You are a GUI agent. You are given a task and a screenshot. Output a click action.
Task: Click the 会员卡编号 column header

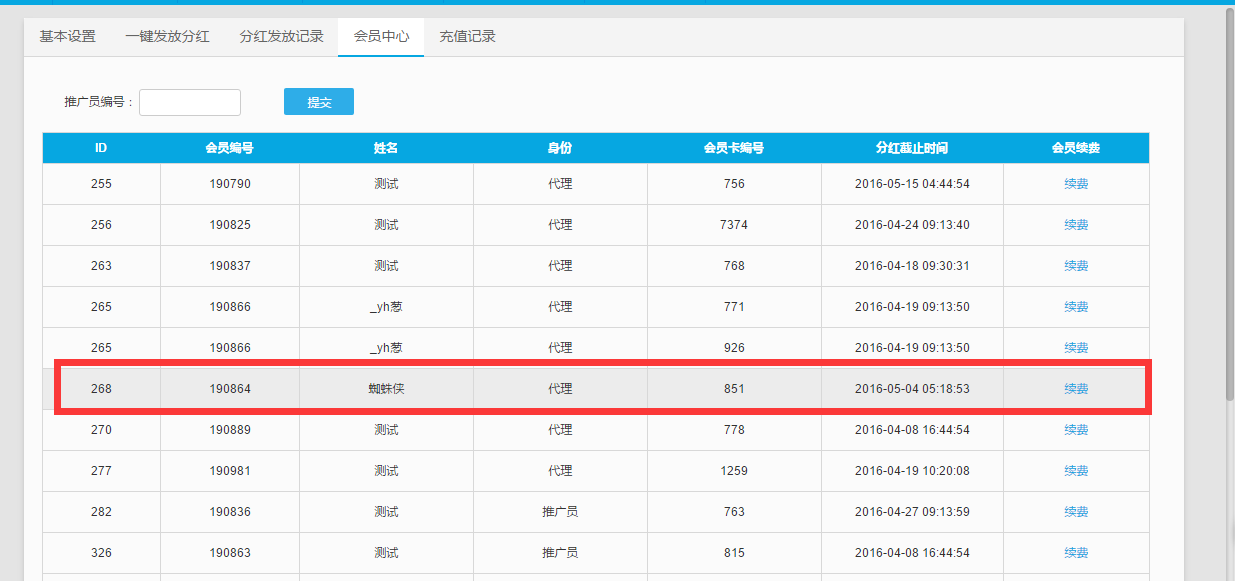(734, 148)
